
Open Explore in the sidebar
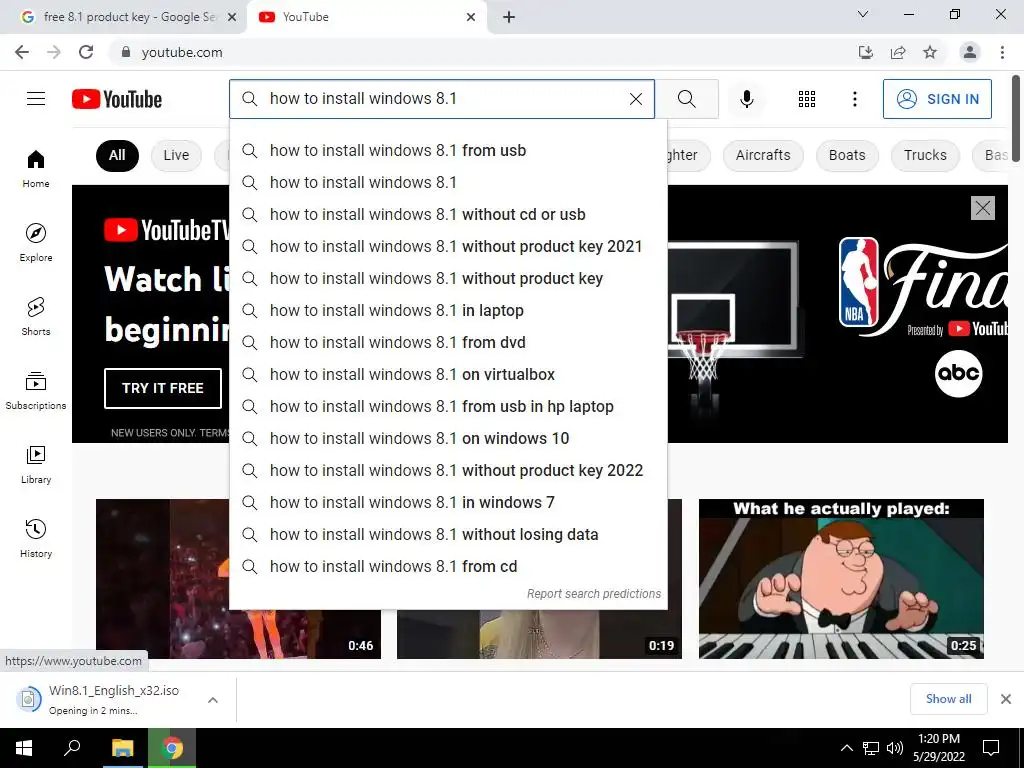36,242
